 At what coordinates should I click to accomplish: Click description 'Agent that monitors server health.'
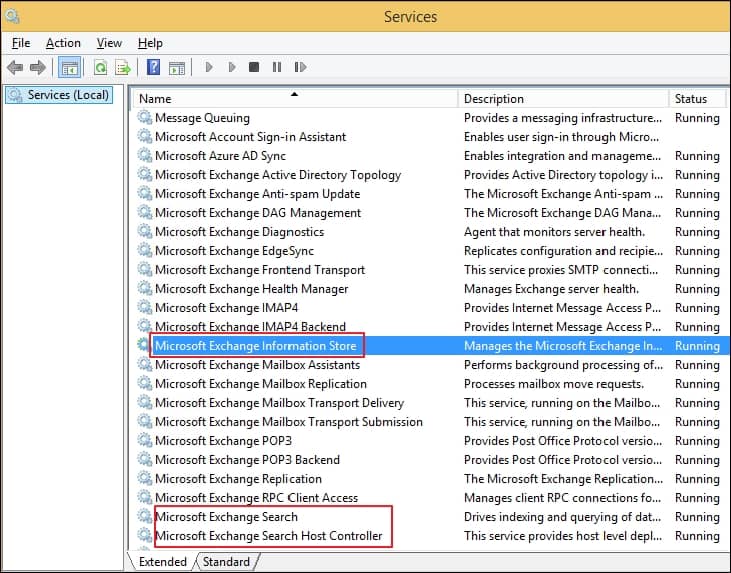(x=555, y=232)
